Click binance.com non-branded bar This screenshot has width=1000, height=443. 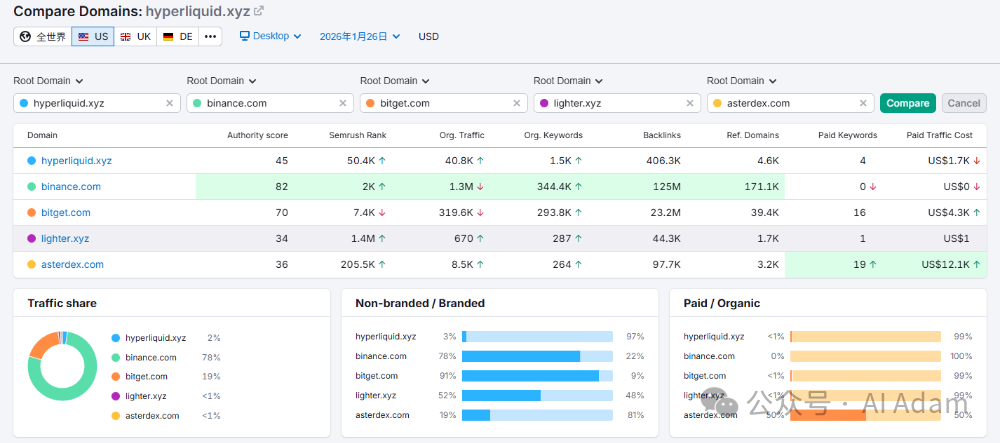(521, 356)
